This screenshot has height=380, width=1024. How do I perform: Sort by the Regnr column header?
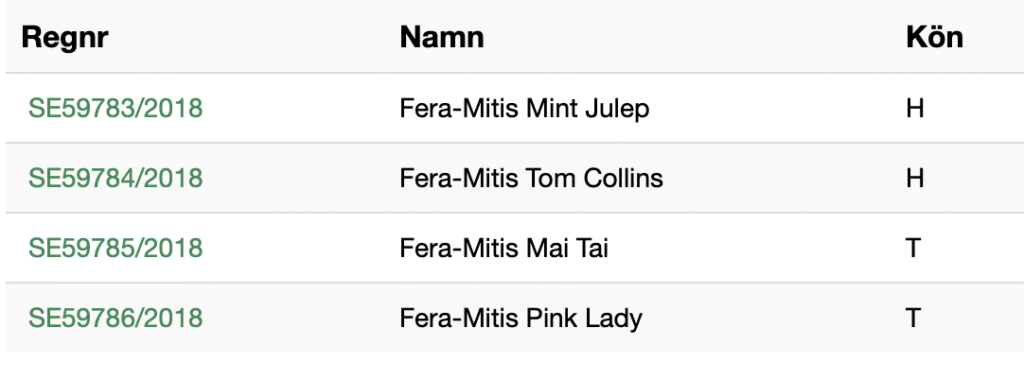click(65, 37)
